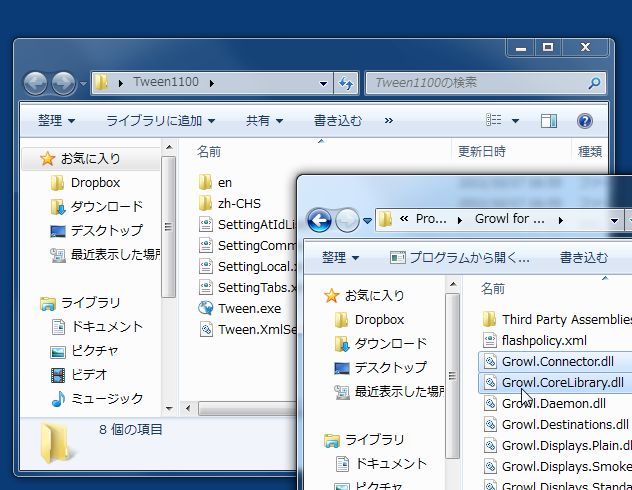Open 最近表示した場所 in the Tween1100 sidebar
The image size is (632, 490).
(105, 254)
